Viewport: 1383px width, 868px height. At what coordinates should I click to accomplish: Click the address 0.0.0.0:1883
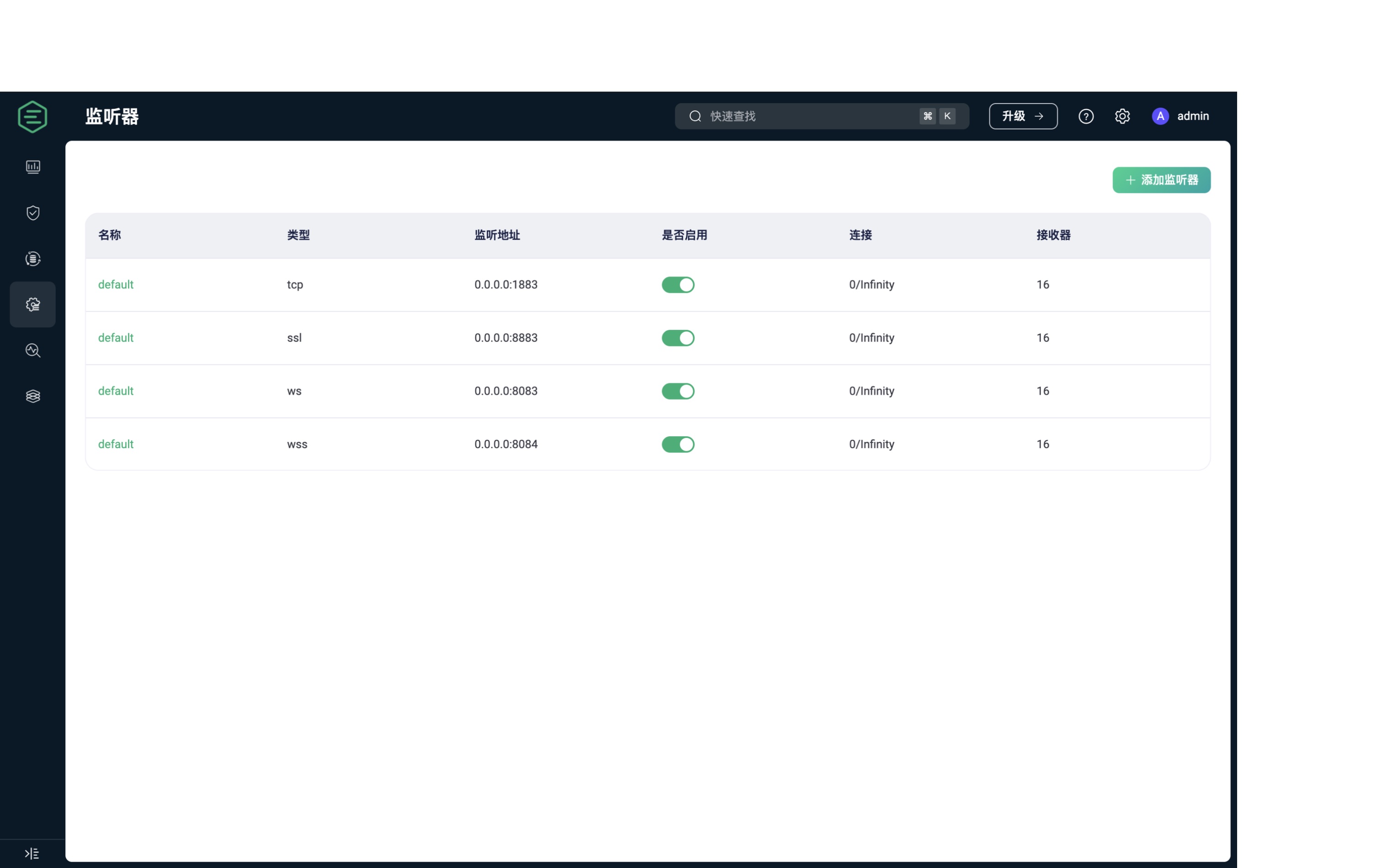(x=506, y=285)
